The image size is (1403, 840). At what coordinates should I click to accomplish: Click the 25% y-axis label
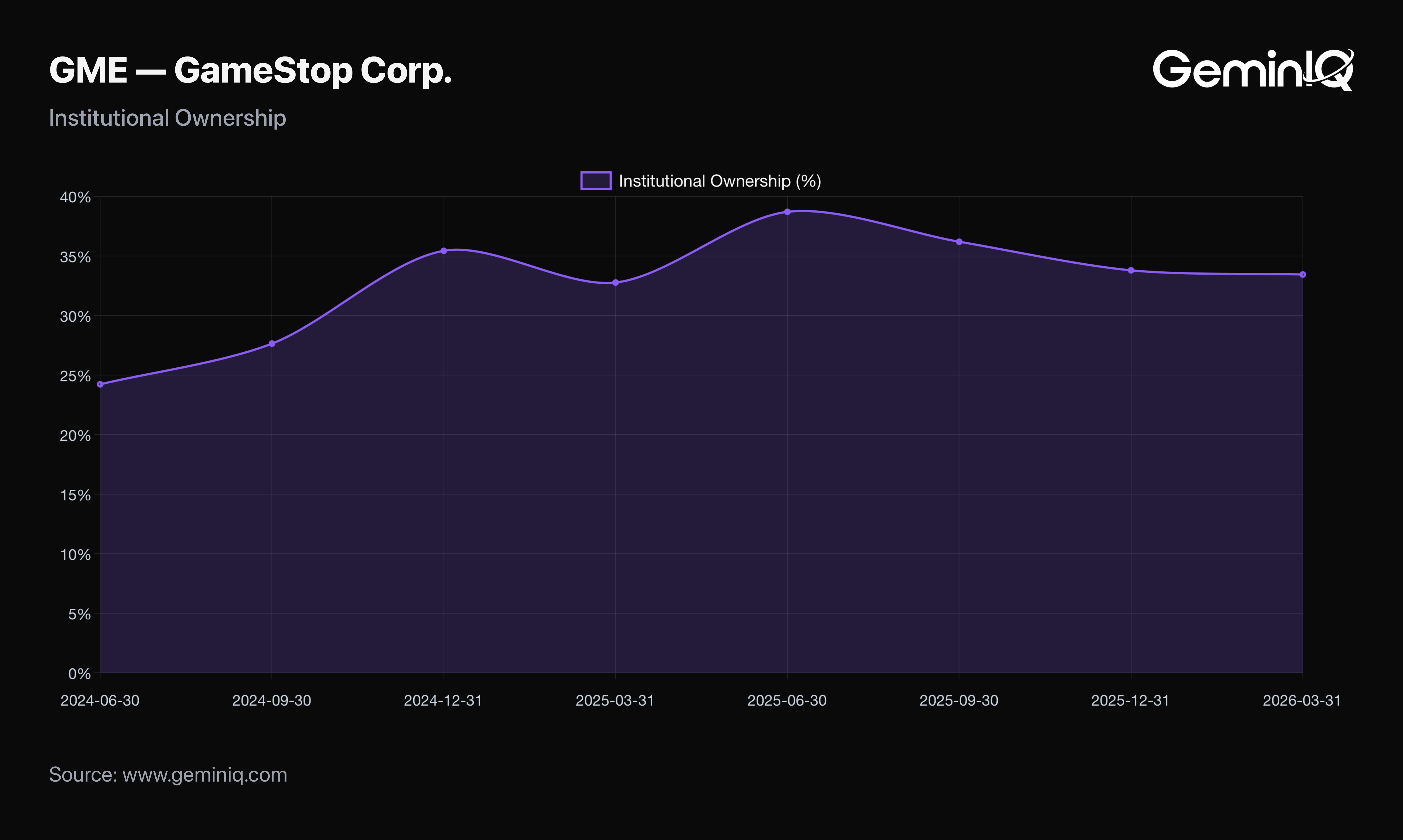pyautogui.click(x=75, y=376)
